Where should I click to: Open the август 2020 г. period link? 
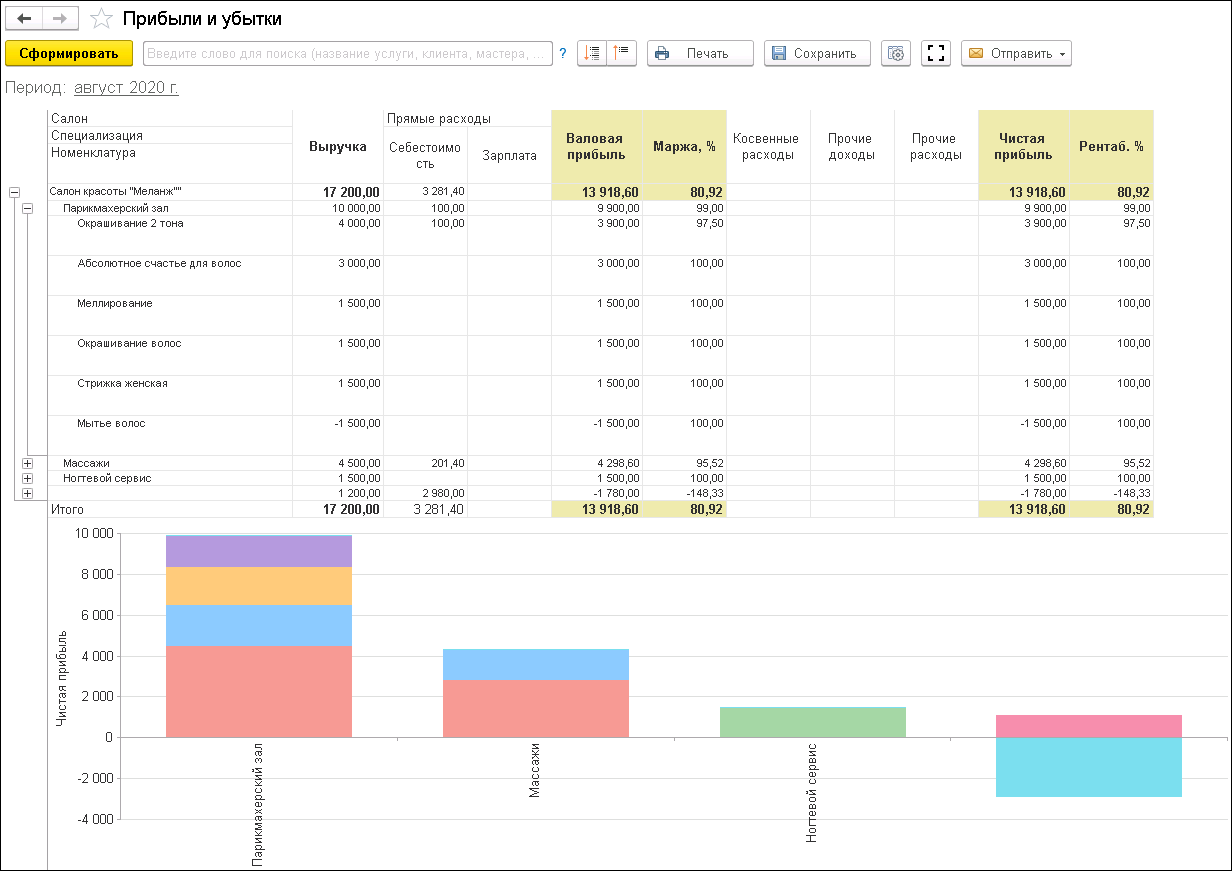(x=126, y=88)
